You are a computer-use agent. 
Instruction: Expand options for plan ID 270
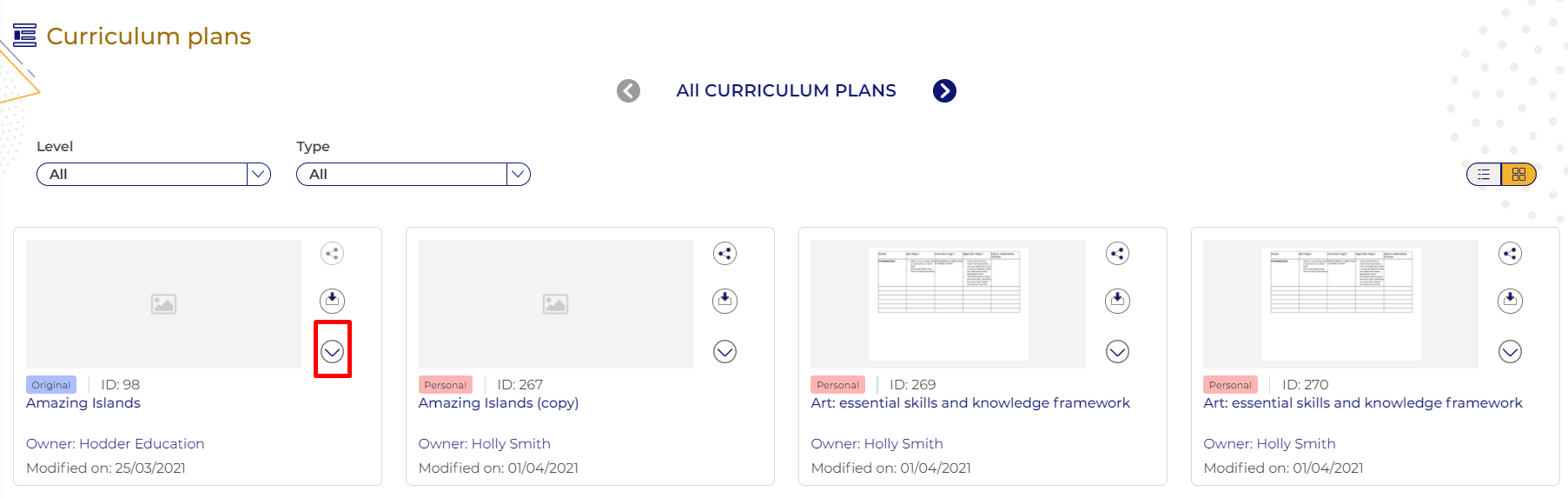1510,351
